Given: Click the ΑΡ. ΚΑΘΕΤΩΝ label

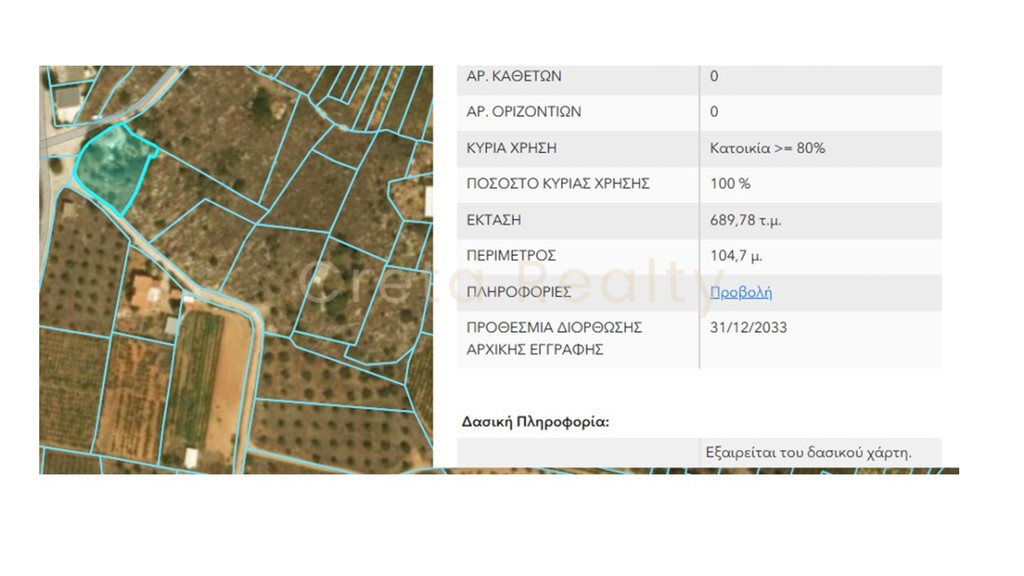Looking at the screenshot, I should [513, 76].
